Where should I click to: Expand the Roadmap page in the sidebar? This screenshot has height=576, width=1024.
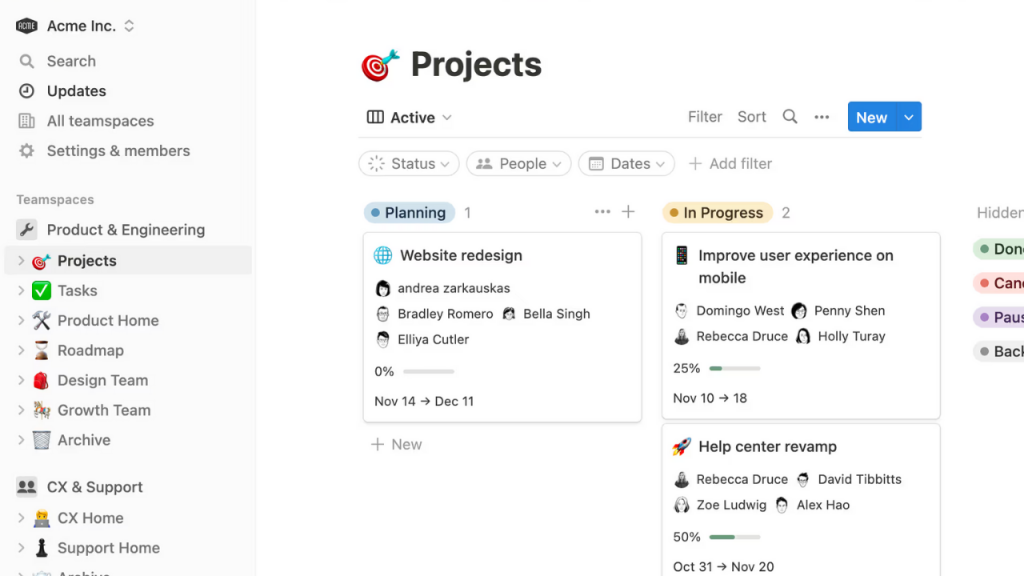click(x=21, y=351)
